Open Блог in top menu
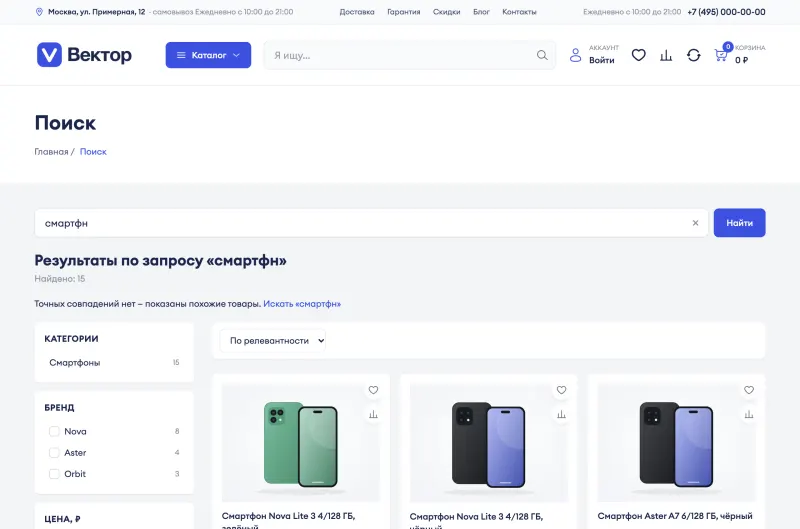This screenshot has width=800, height=529. [481, 12]
